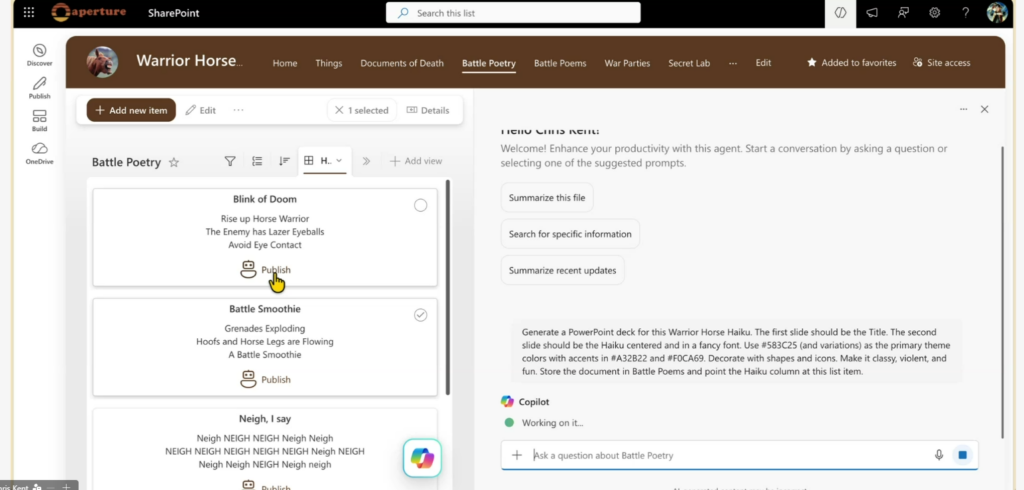This screenshot has width=1024, height=490.
Task: Click the Battle Smoothie title
Action: tap(265, 309)
